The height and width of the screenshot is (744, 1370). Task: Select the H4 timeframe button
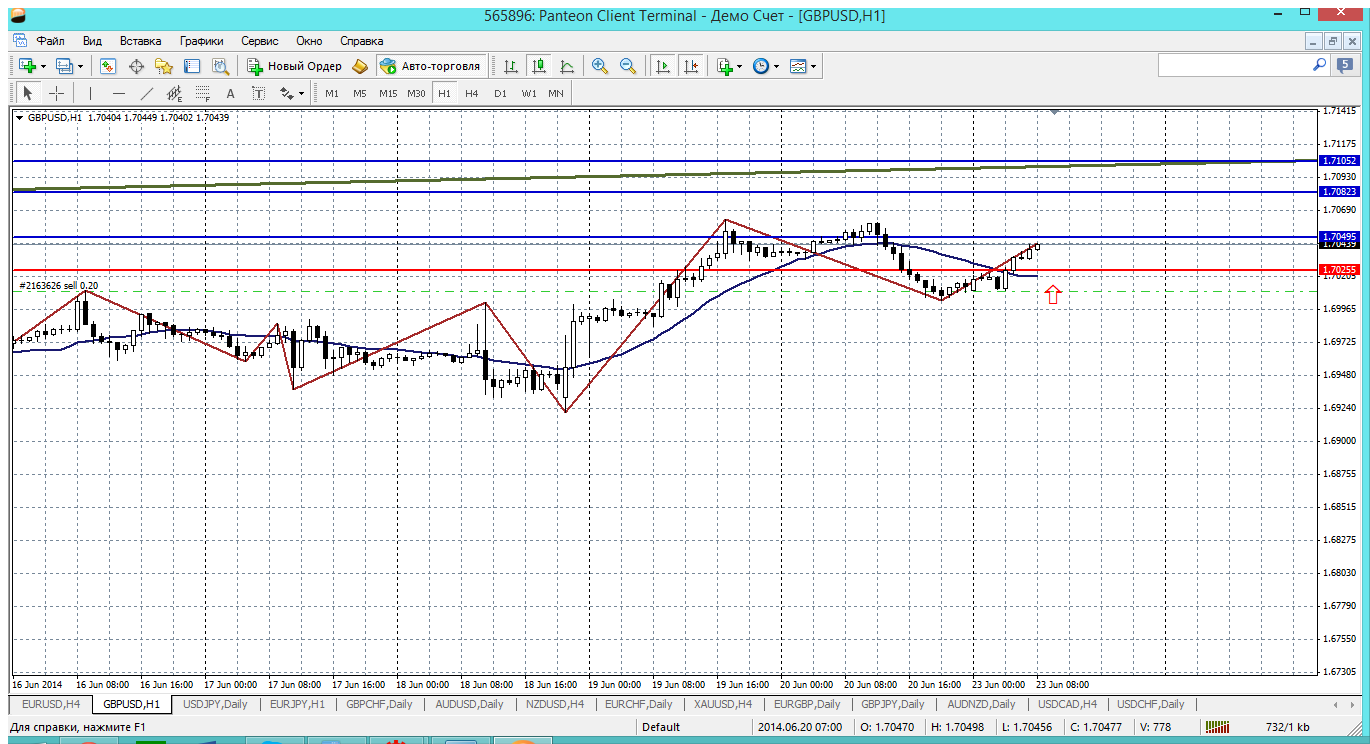[x=472, y=93]
